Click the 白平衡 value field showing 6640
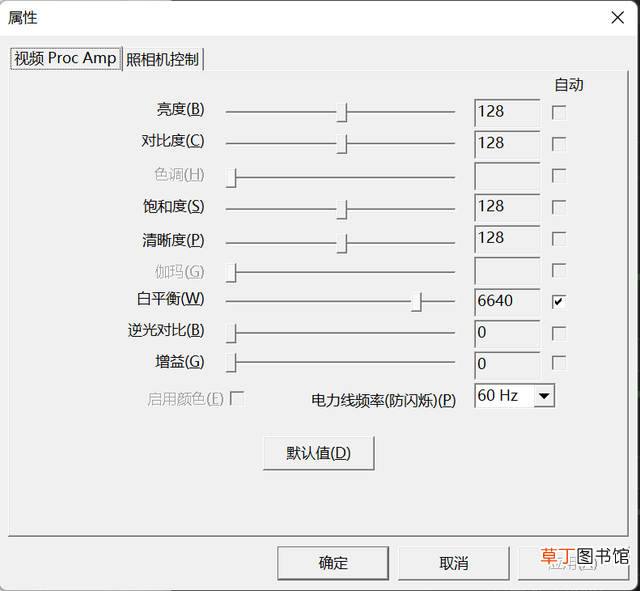The height and width of the screenshot is (591, 640). (507, 302)
